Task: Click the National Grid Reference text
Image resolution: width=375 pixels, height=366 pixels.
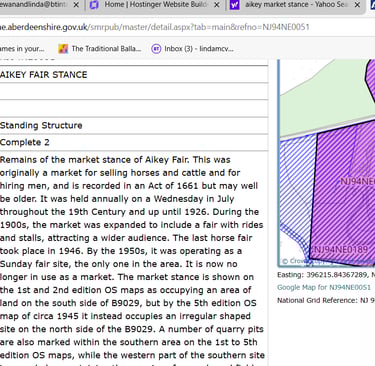Action: click(326, 300)
